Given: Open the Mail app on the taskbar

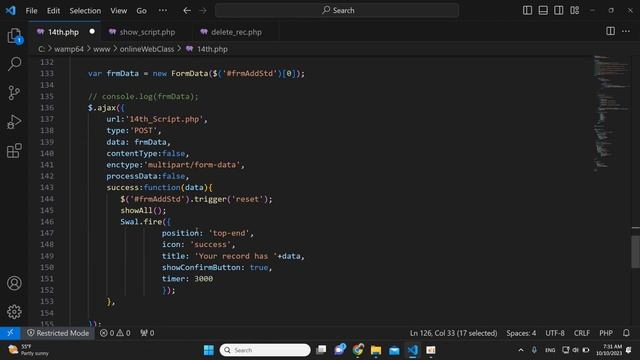Looking at the screenshot, I should [394, 350].
